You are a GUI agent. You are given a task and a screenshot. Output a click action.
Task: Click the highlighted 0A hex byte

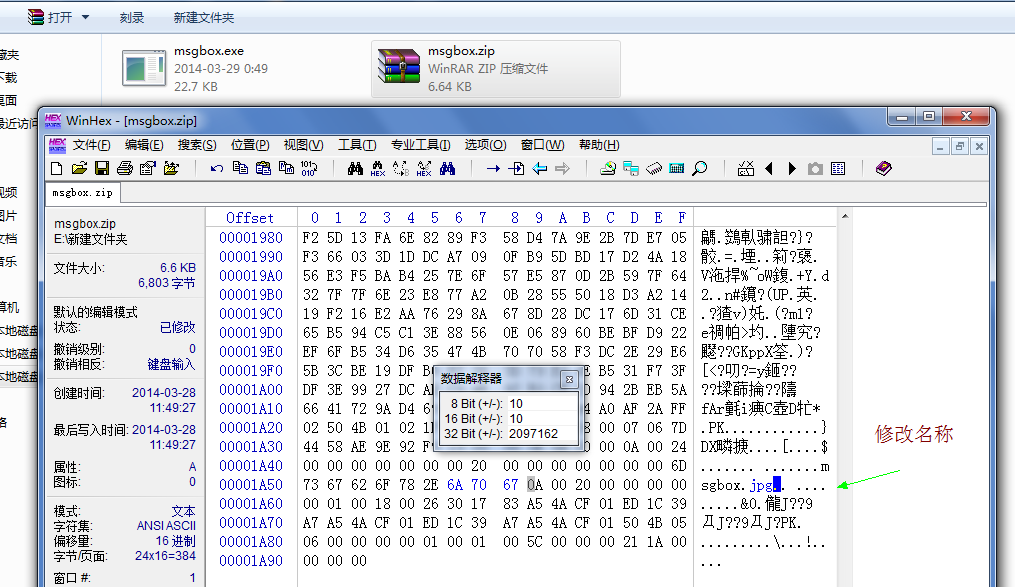point(535,485)
